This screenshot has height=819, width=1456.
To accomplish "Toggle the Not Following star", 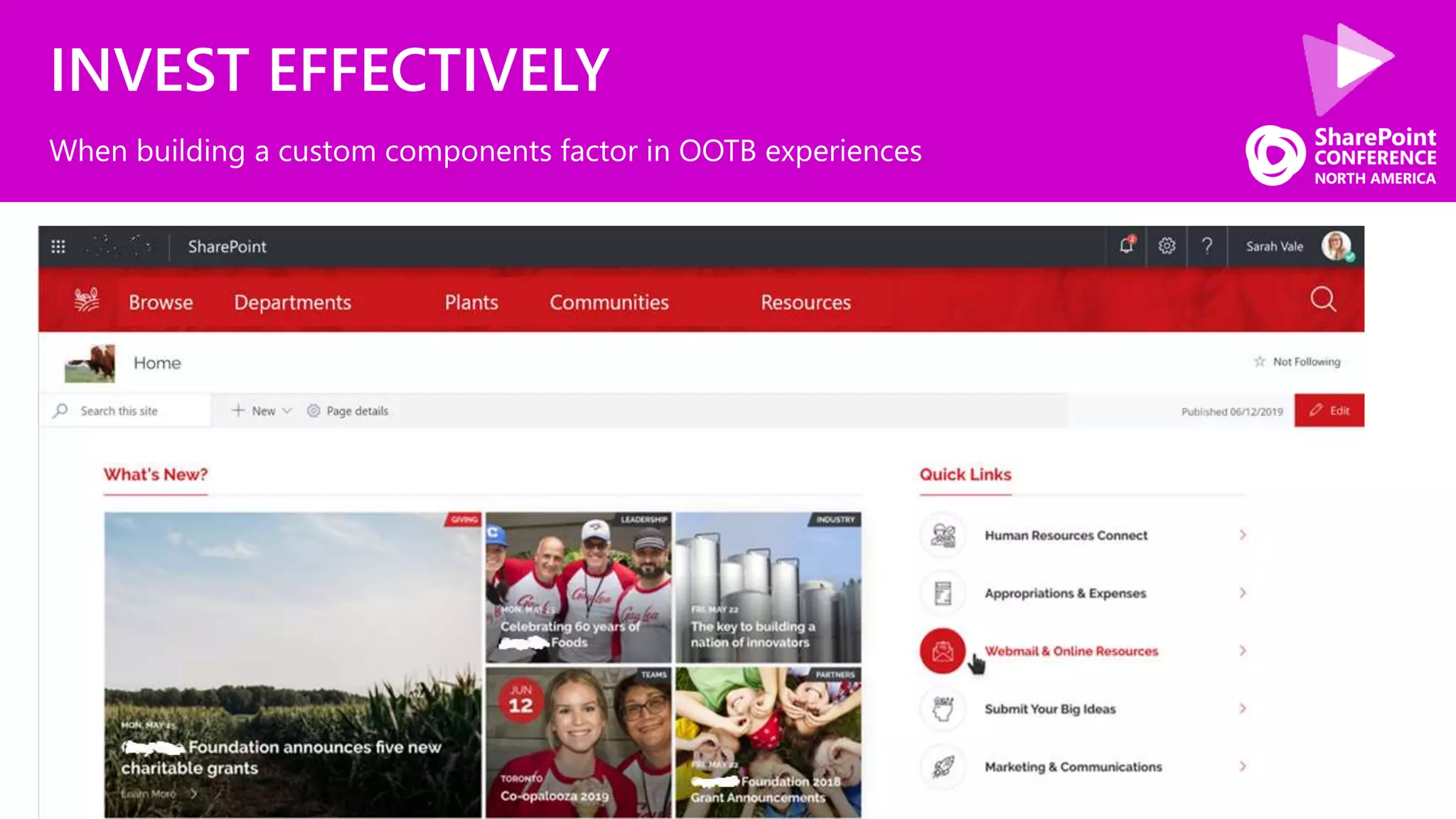I will 1260,362.
